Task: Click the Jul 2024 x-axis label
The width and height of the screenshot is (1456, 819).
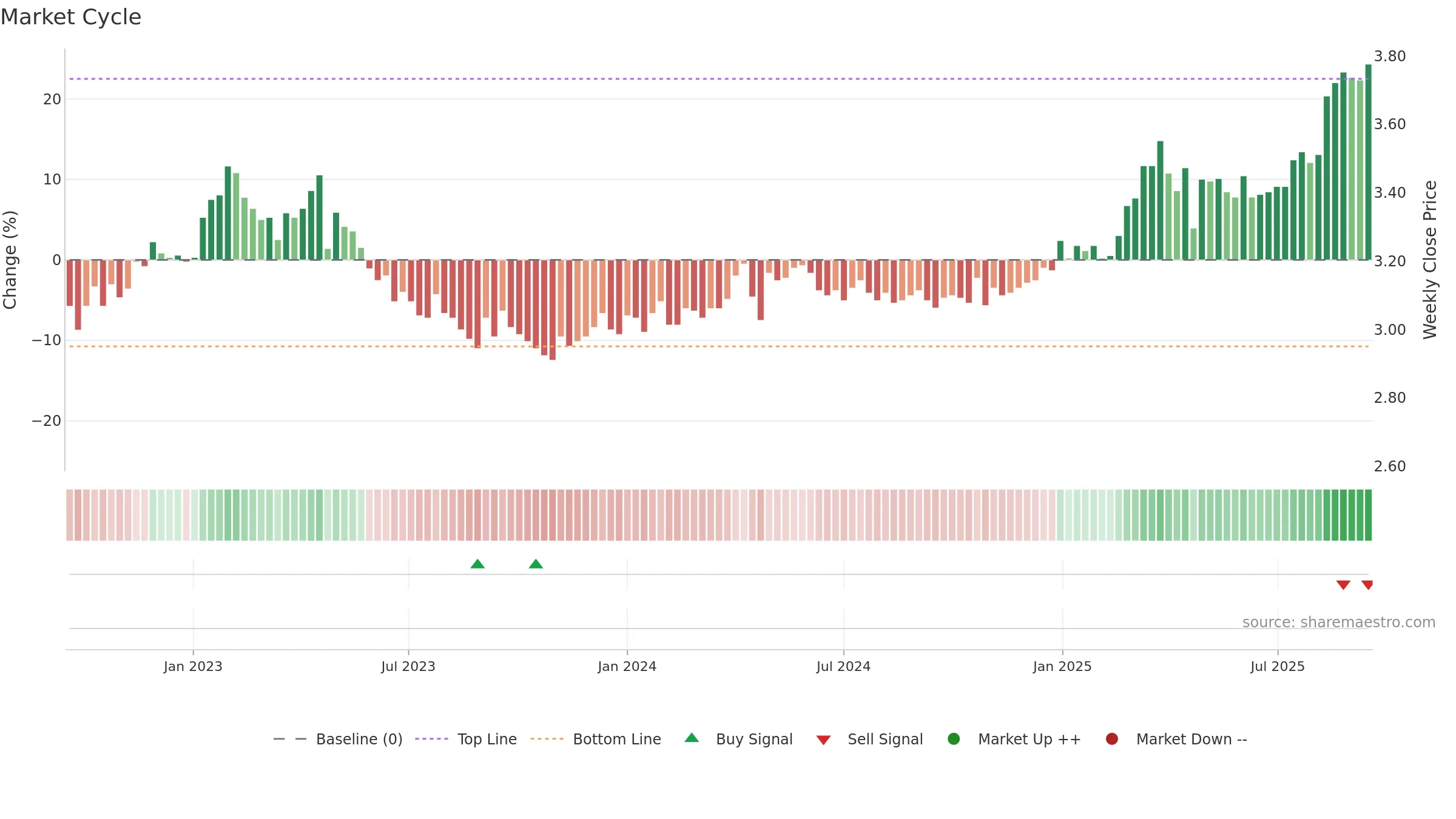Action: tap(843, 667)
